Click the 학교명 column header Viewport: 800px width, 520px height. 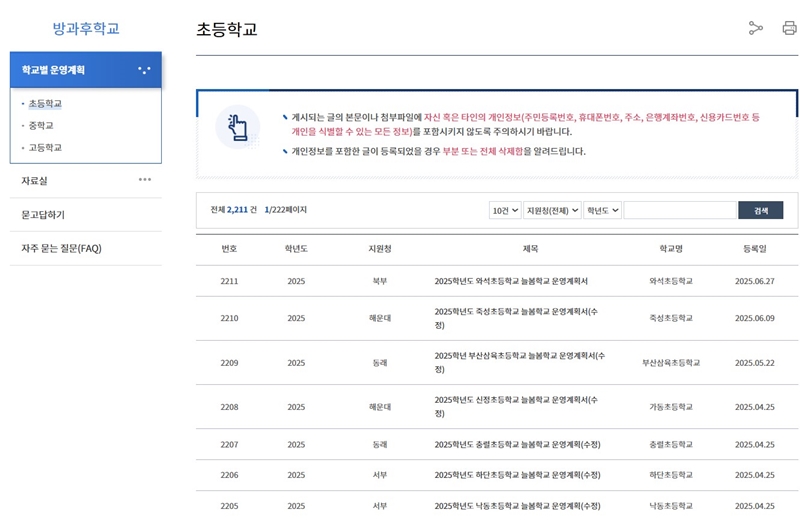point(670,249)
